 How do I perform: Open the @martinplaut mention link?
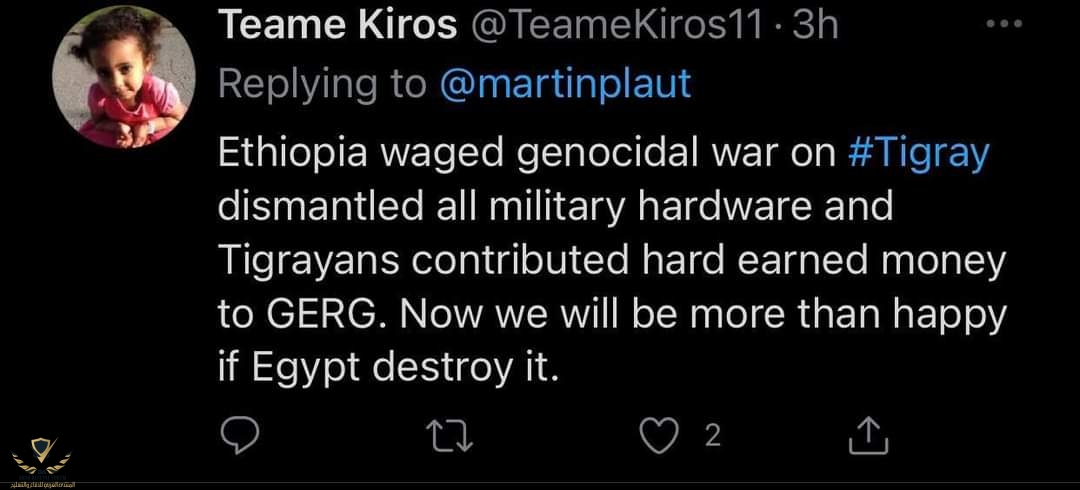pos(565,84)
